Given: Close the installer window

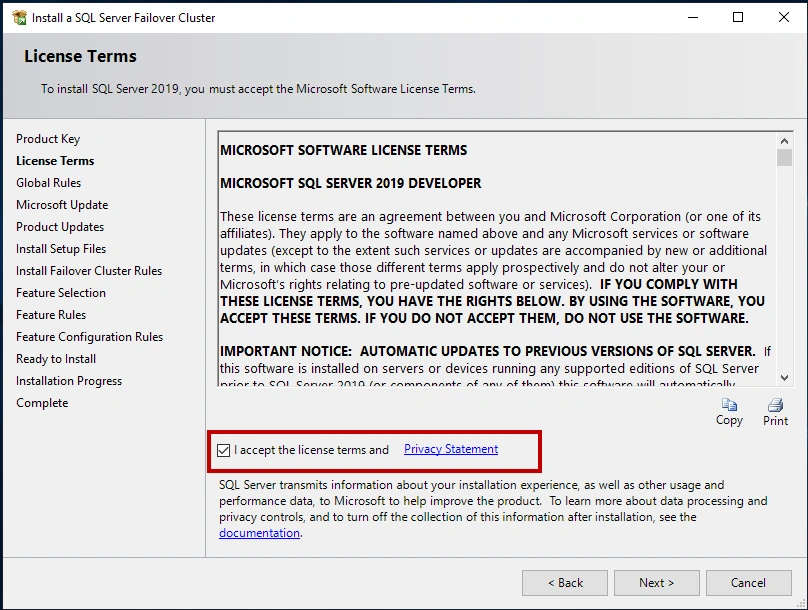Looking at the screenshot, I should (x=784, y=18).
